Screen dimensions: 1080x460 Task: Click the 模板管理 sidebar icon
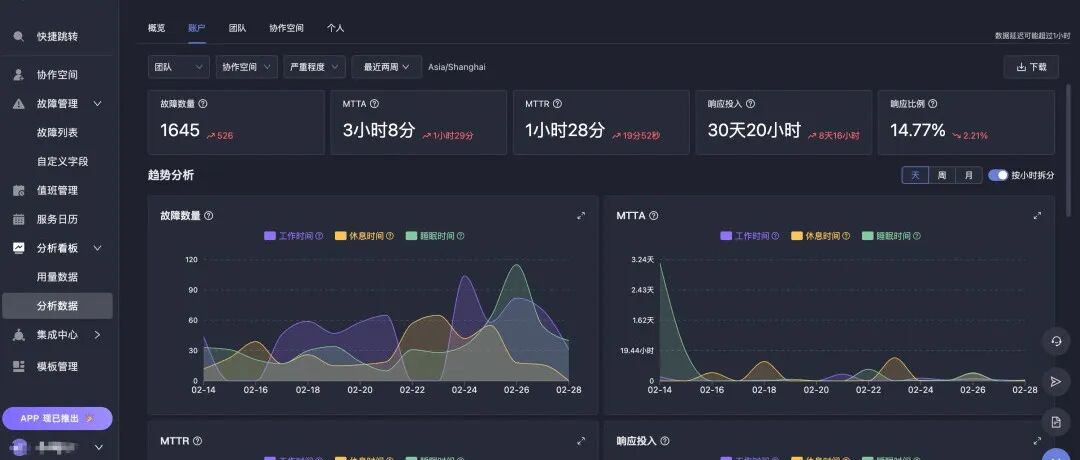pos(19,366)
